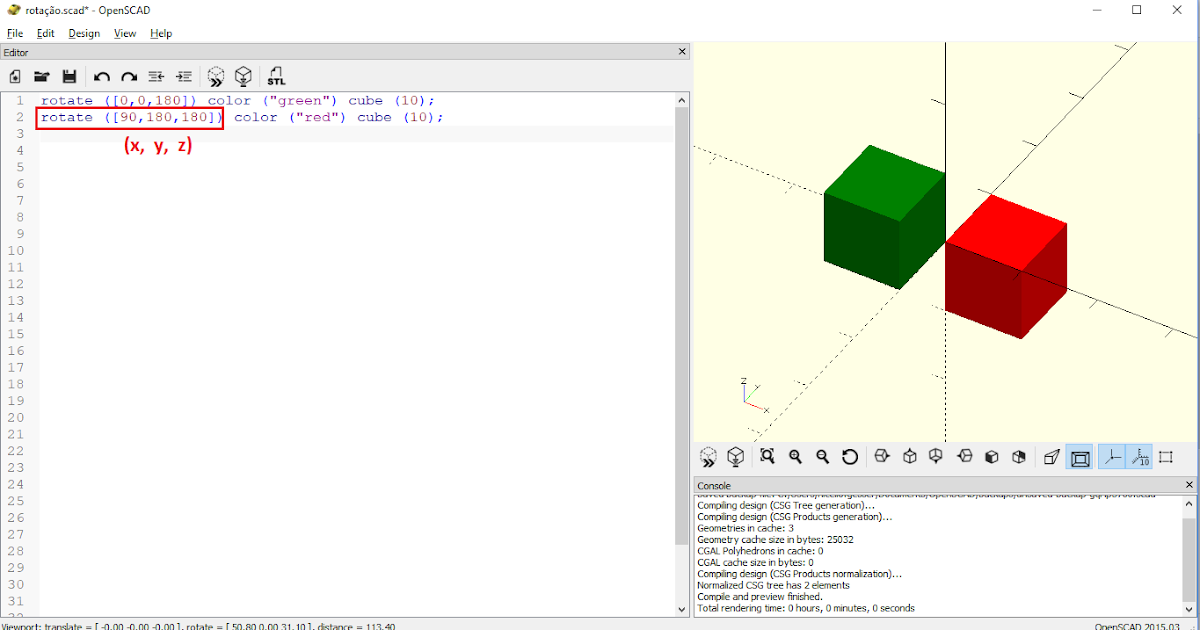Reset the 3D view orientation

click(x=850, y=456)
